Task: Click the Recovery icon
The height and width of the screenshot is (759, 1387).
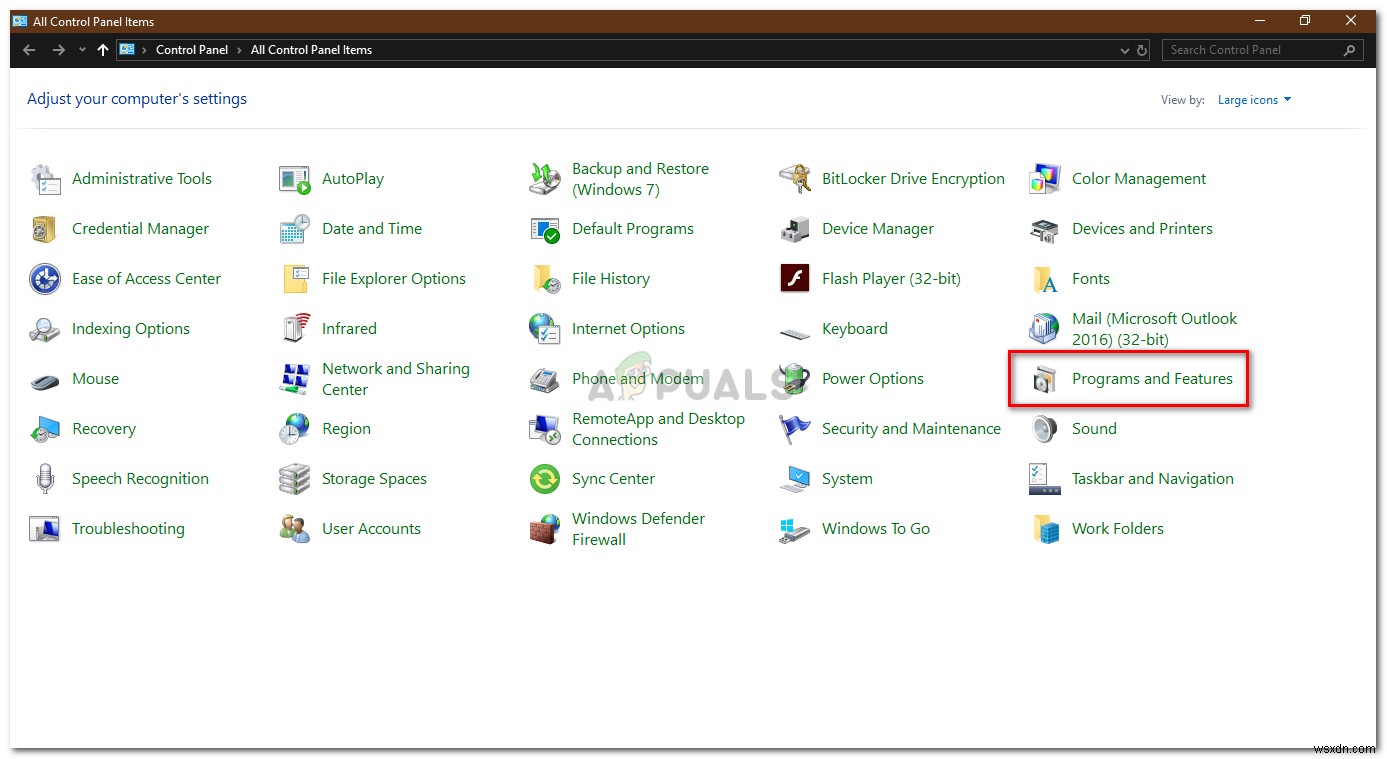Action: [x=45, y=429]
